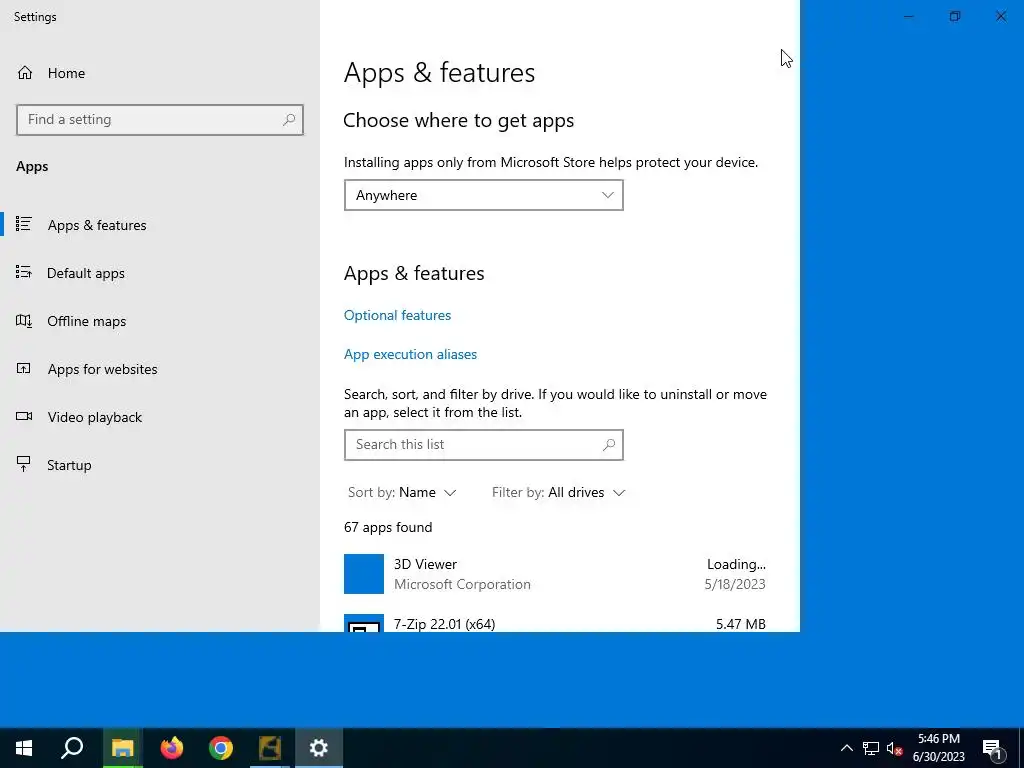1024x768 pixels.
Task: Click the Apps for websites icon
Action: tap(24, 368)
